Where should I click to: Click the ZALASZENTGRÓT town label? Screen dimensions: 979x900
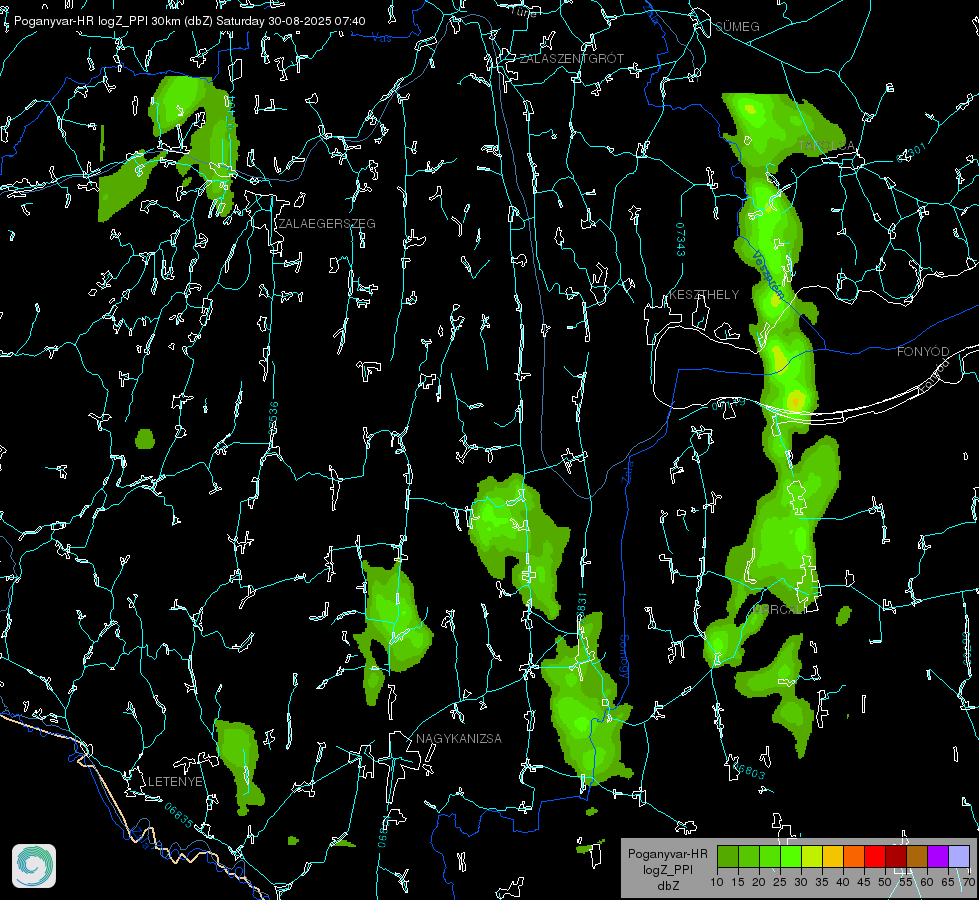[x=571, y=59]
